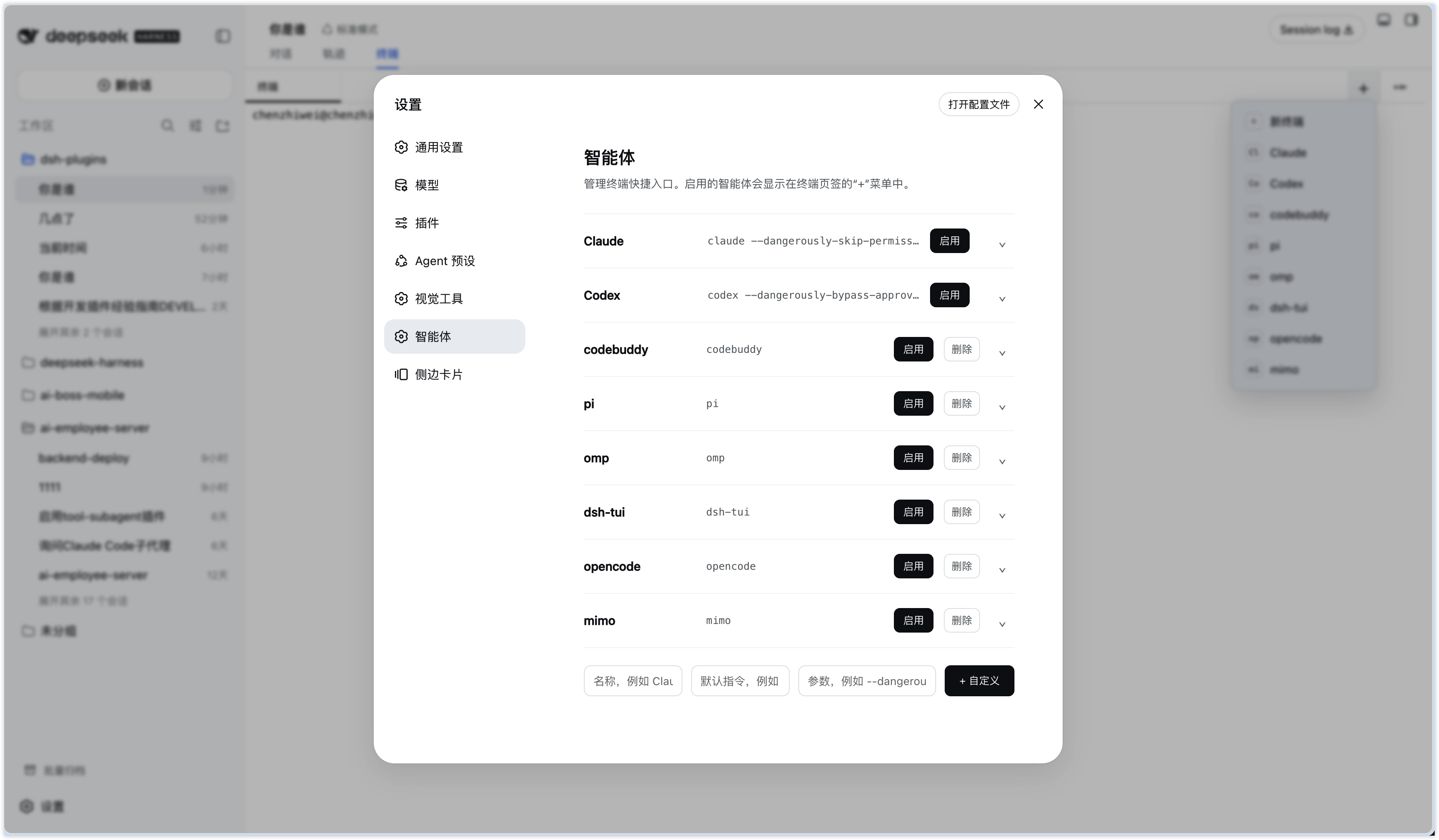Open the 插件 settings section
This screenshot has height=840, width=1439.
(454, 222)
